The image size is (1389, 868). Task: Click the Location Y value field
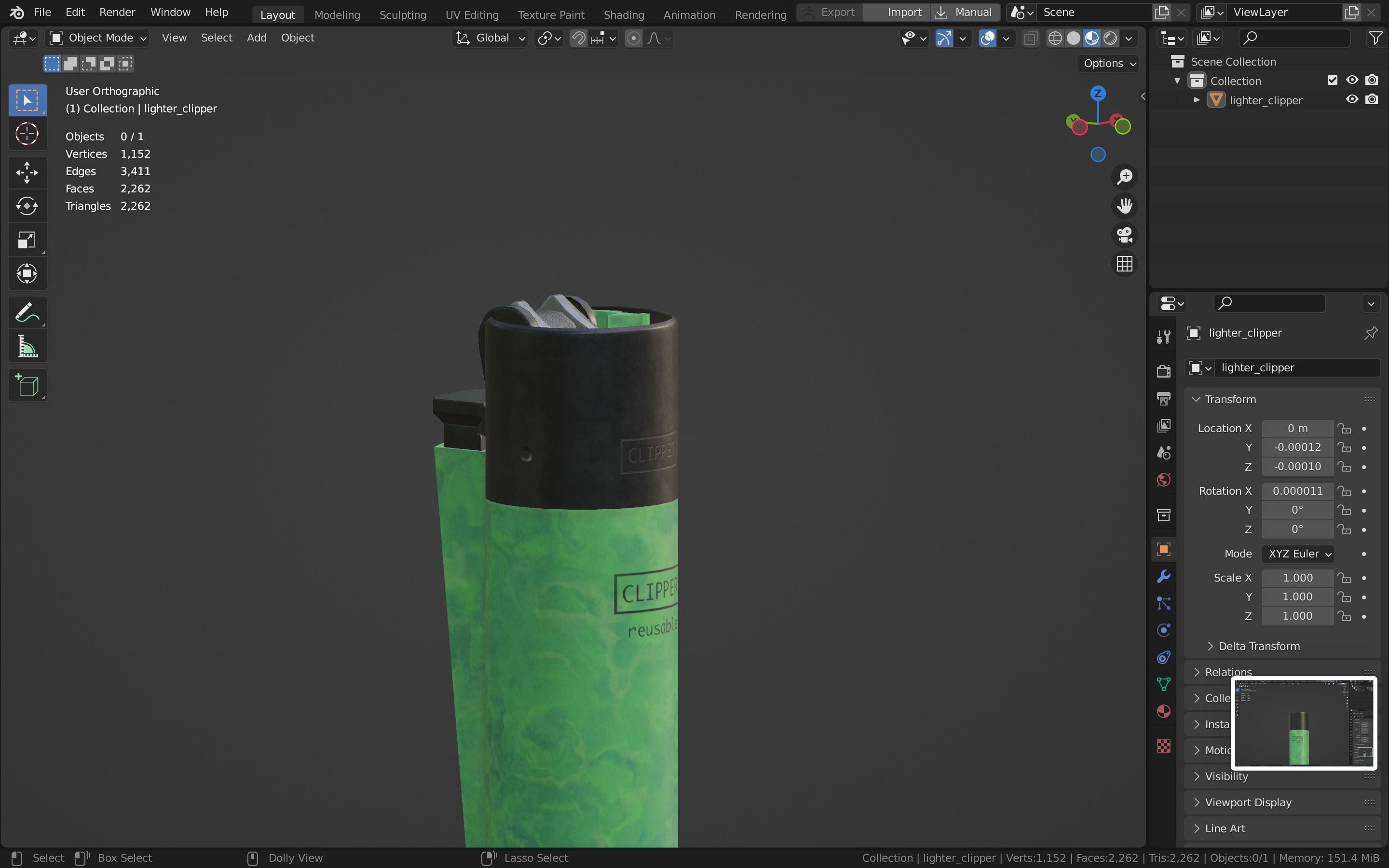click(1297, 448)
